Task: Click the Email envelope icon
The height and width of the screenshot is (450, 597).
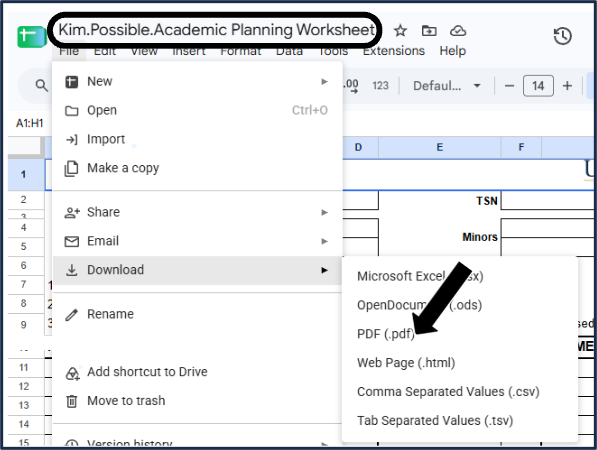Action: [x=72, y=241]
